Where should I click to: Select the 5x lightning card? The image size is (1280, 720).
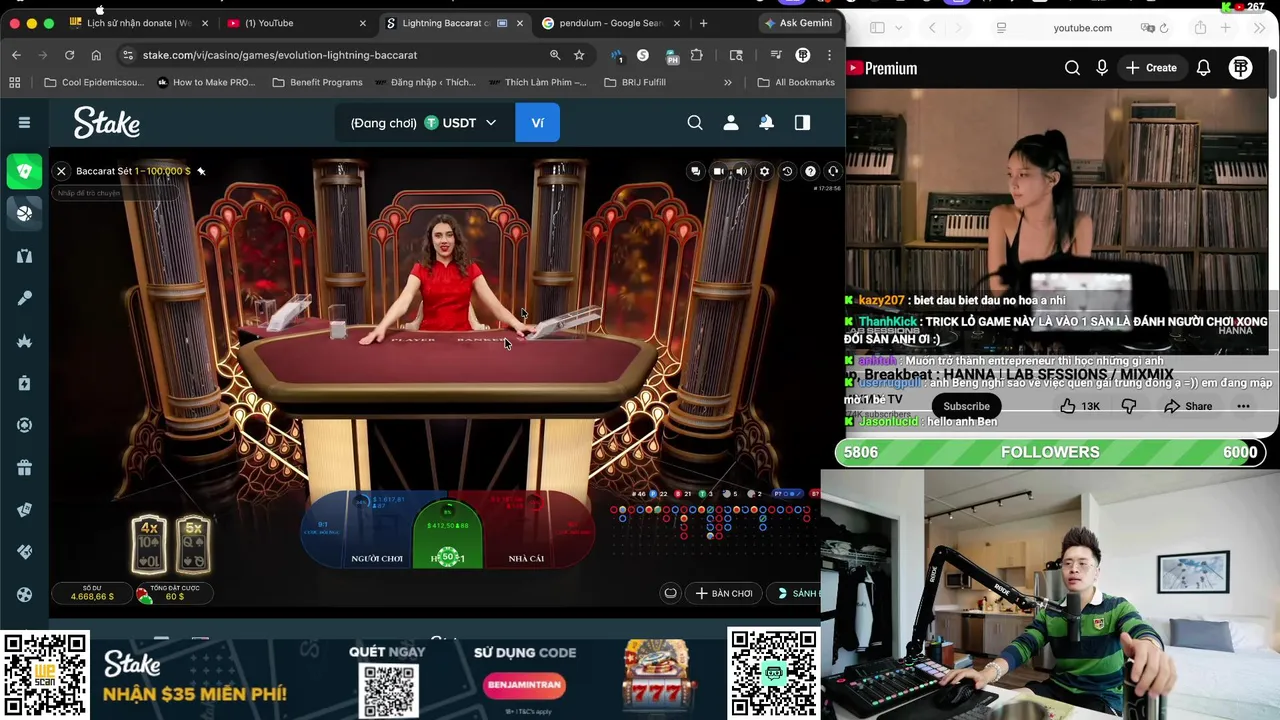193,544
